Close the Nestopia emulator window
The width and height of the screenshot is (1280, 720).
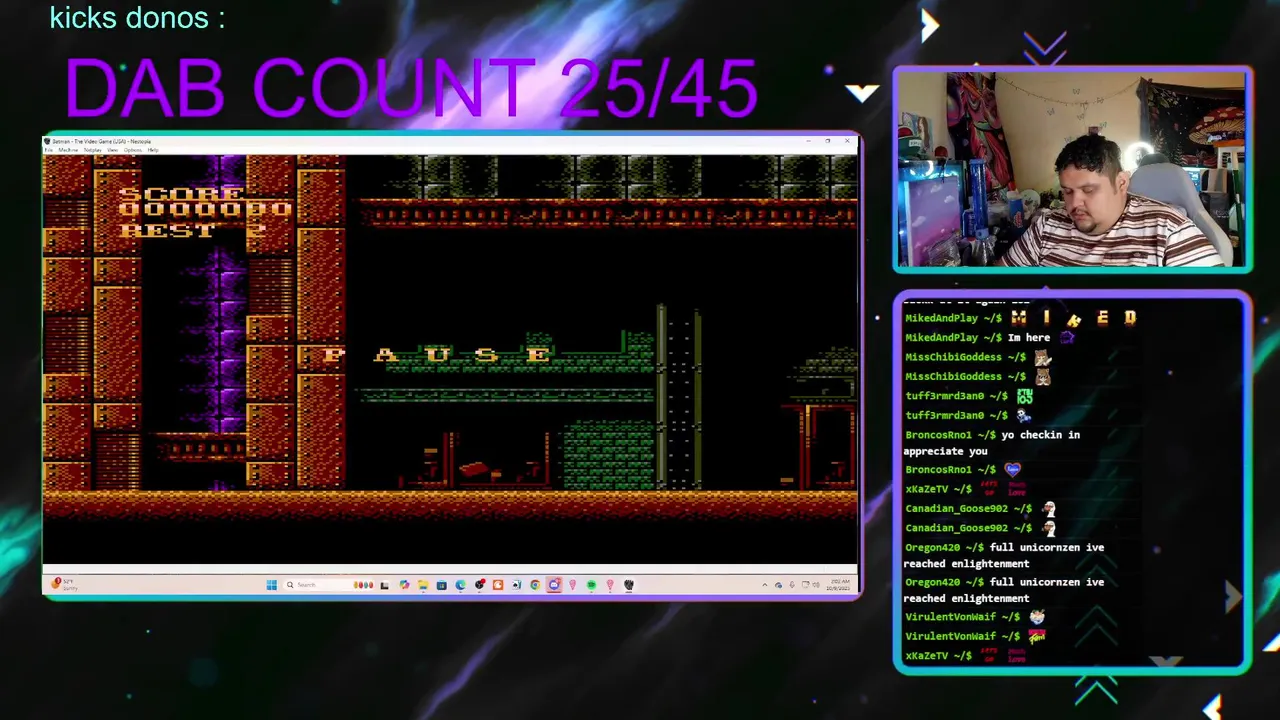[847, 141]
